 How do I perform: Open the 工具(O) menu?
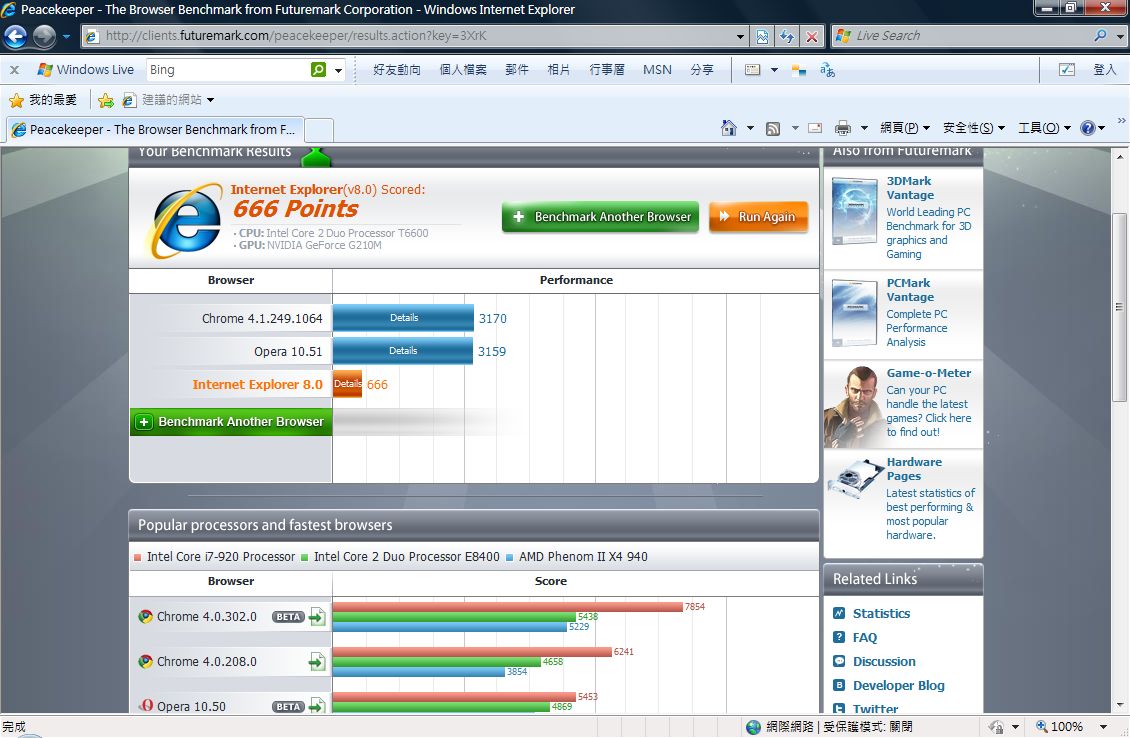point(1044,128)
